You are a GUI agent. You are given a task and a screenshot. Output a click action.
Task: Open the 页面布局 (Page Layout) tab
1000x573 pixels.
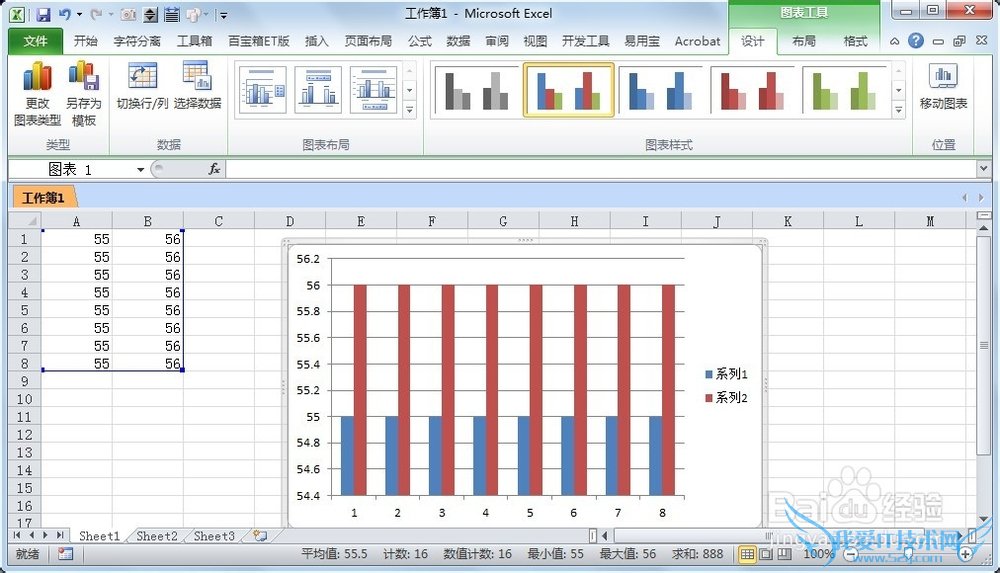(x=368, y=41)
